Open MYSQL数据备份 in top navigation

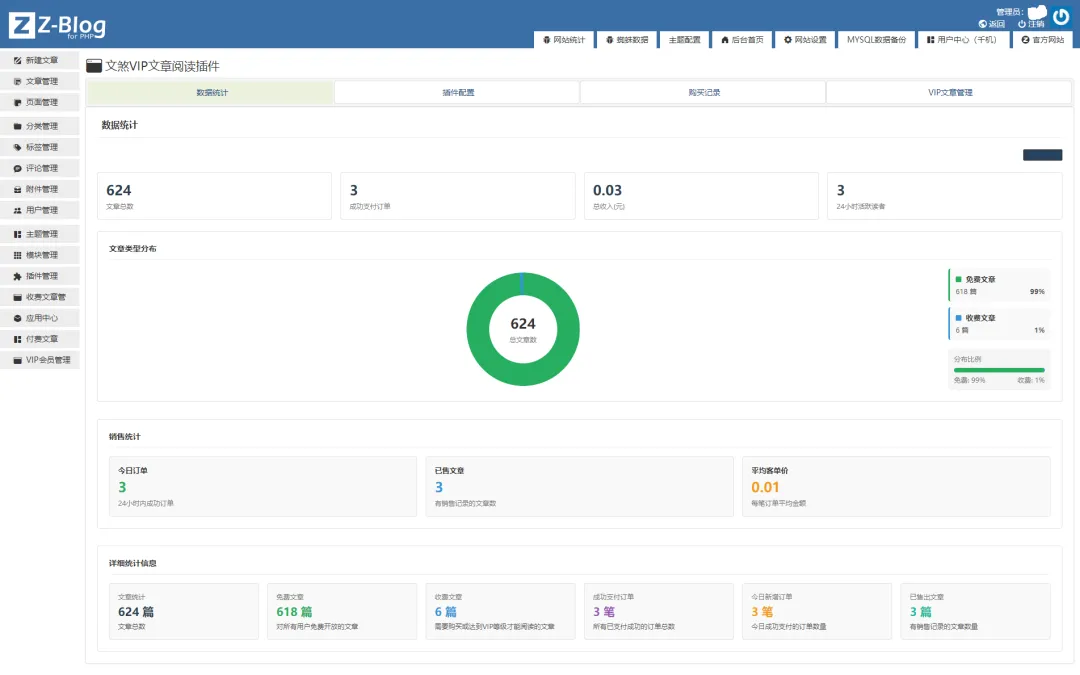pos(876,40)
